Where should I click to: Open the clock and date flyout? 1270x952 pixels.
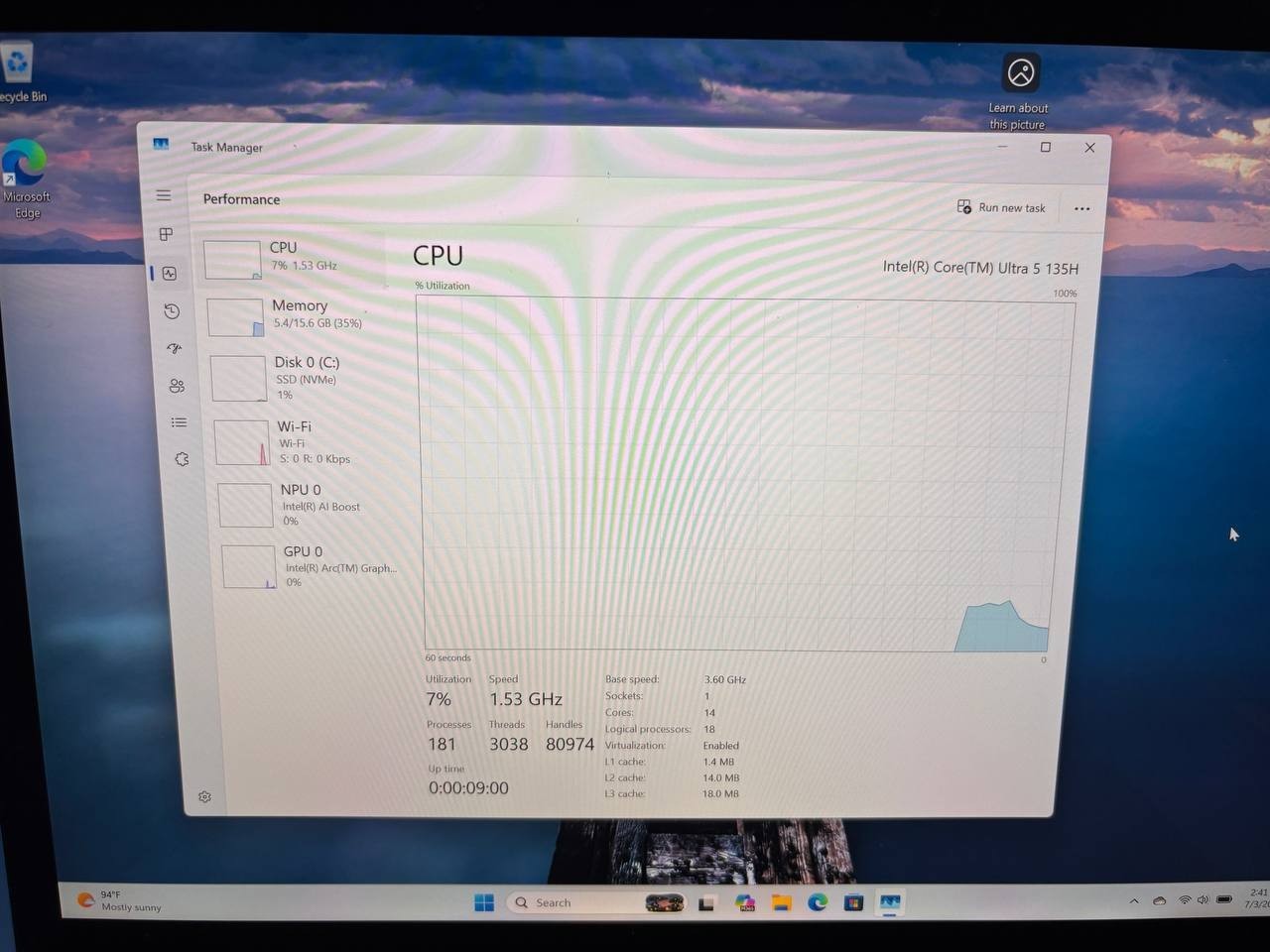1258,898
